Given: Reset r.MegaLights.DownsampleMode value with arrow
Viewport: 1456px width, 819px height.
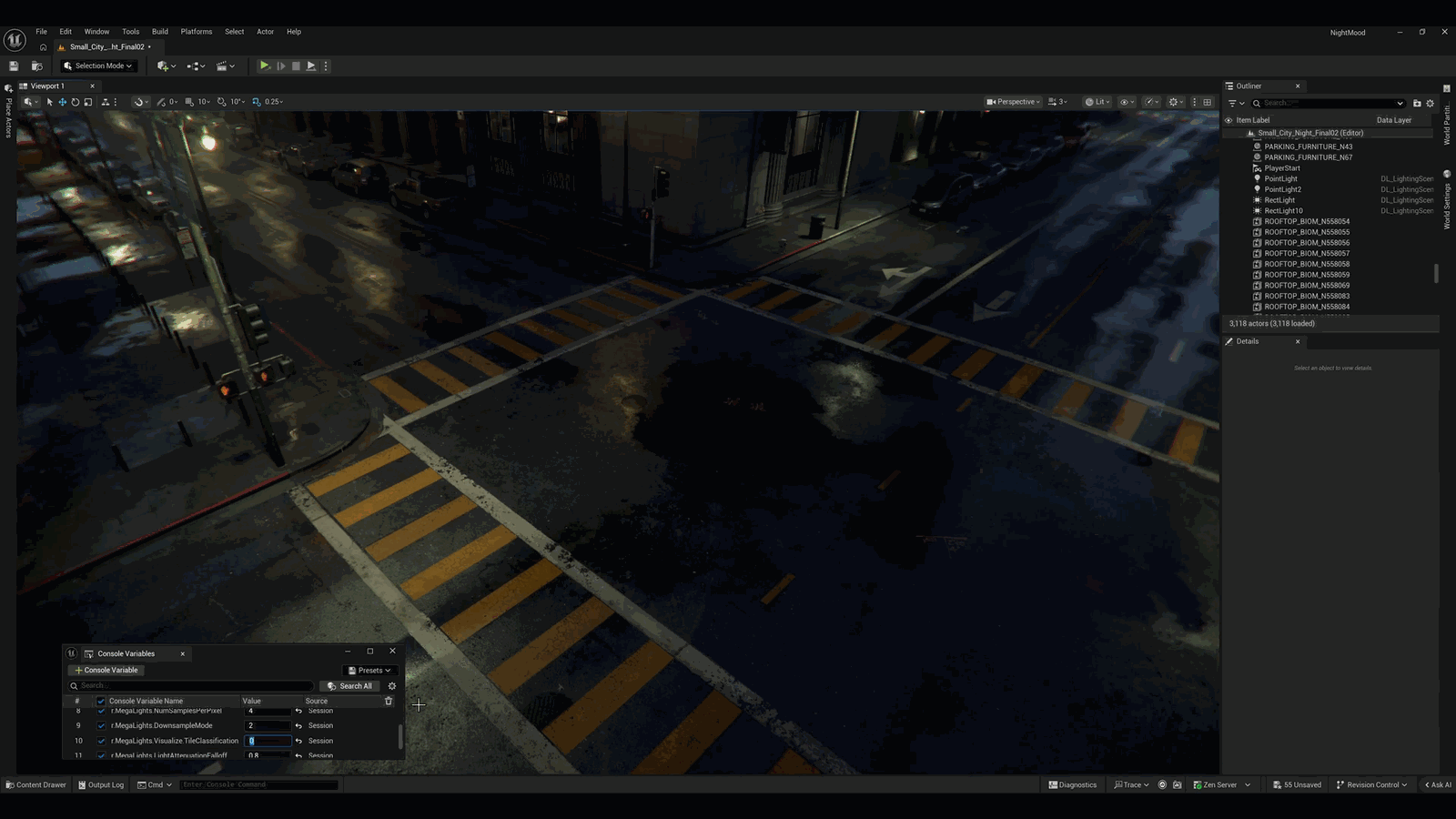Looking at the screenshot, I should click(298, 725).
